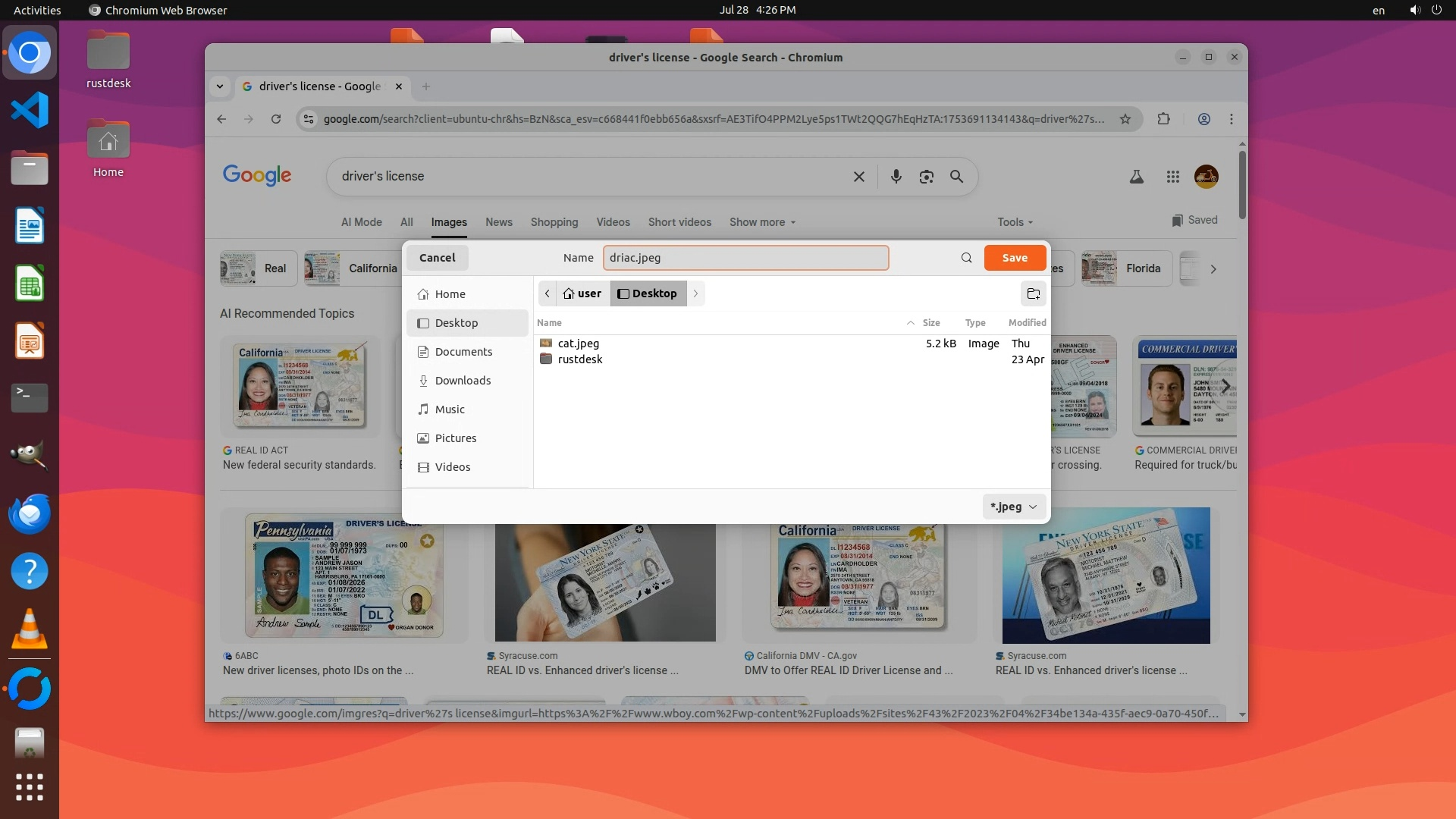Open the Tools dropdown in search
Screen dimensions: 1456x819
tap(1015, 222)
